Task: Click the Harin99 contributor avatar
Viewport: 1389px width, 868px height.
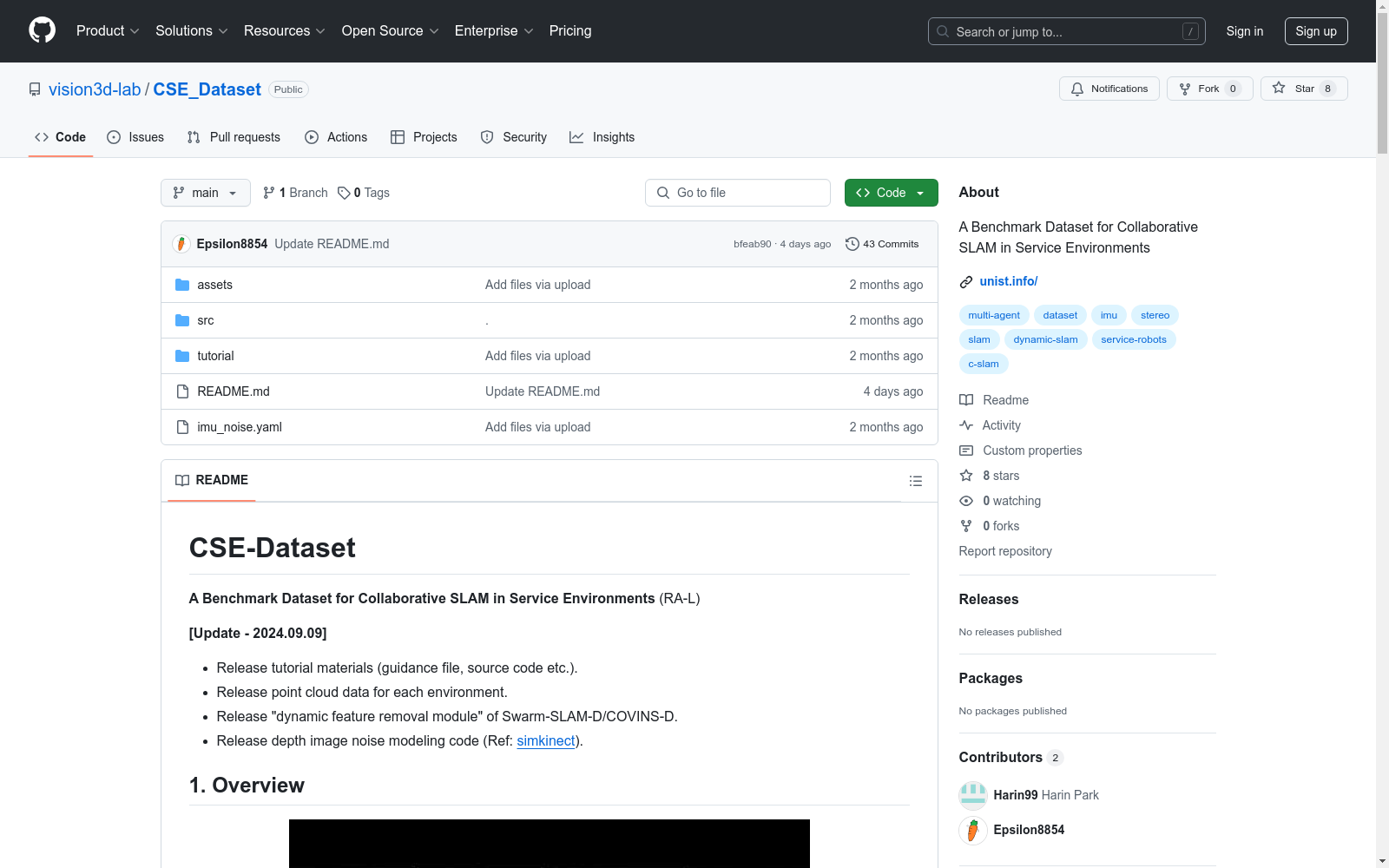Action: click(973, 795)
